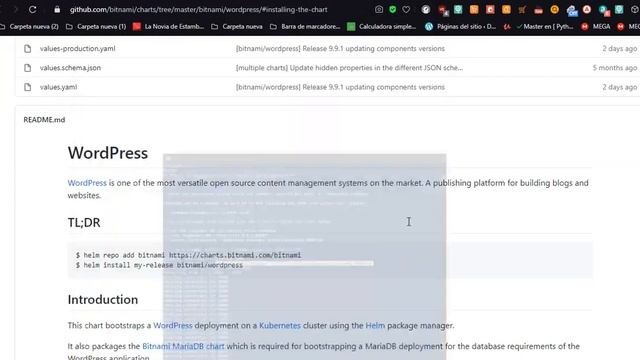Screen dimensions: 640x360
Task: Click the heart bookmark icon
Action: pyautogui.click(x=406, y=9)
